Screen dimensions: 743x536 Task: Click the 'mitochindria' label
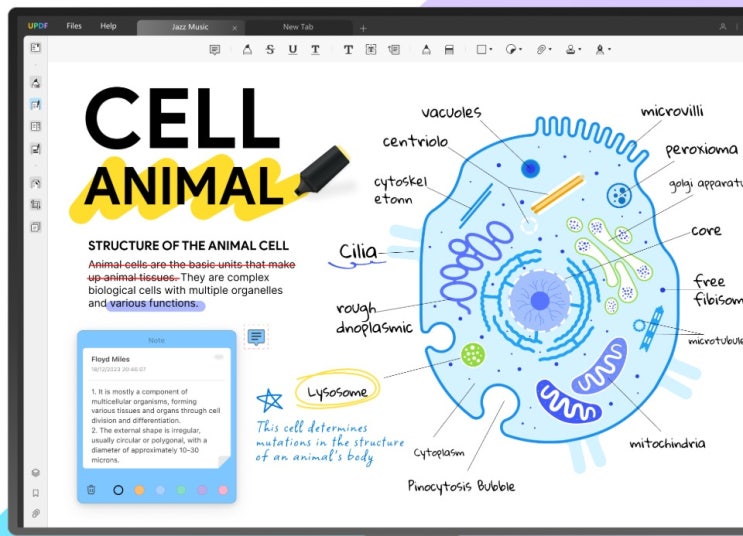click(x=667, y=443)
